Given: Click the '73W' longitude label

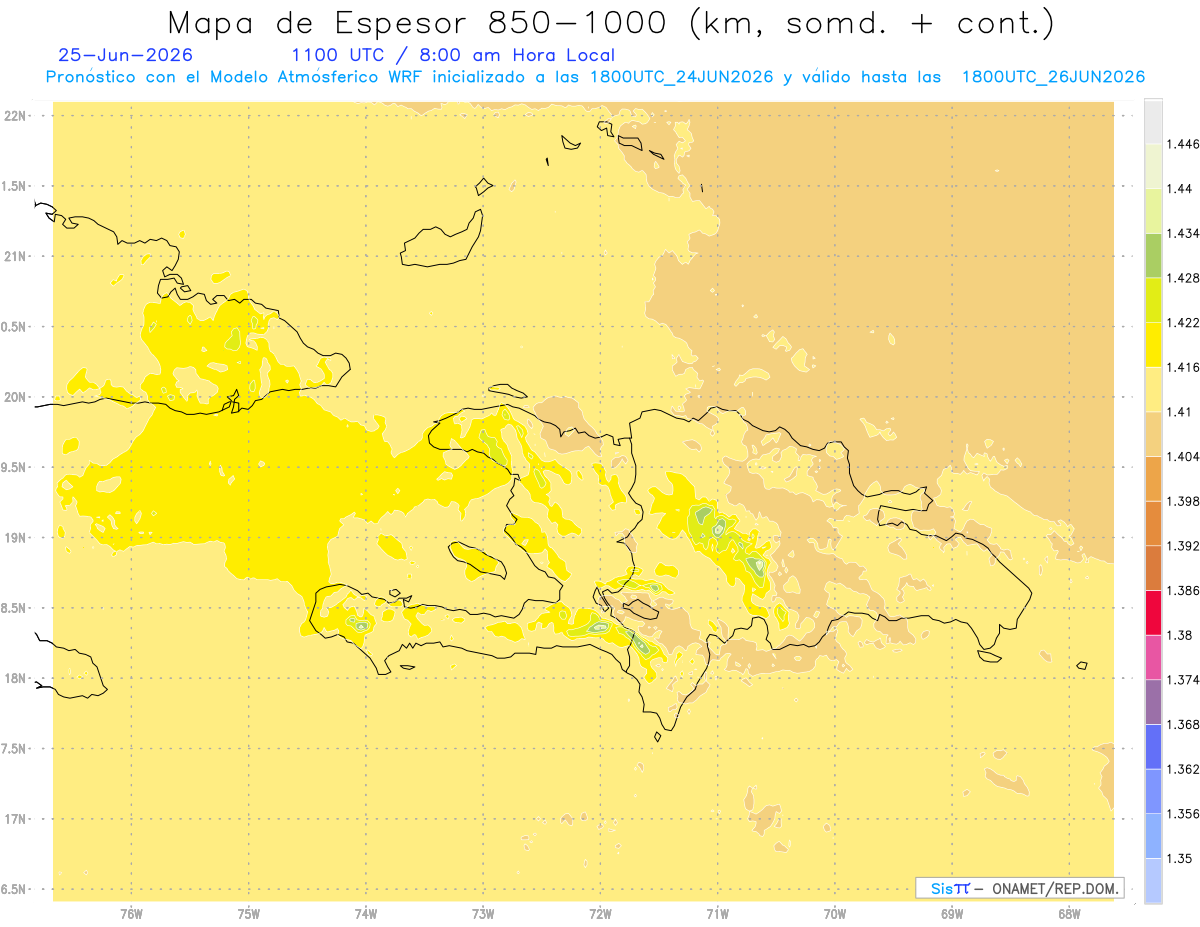Looking at the screenshot, I should tap(483, 914).
